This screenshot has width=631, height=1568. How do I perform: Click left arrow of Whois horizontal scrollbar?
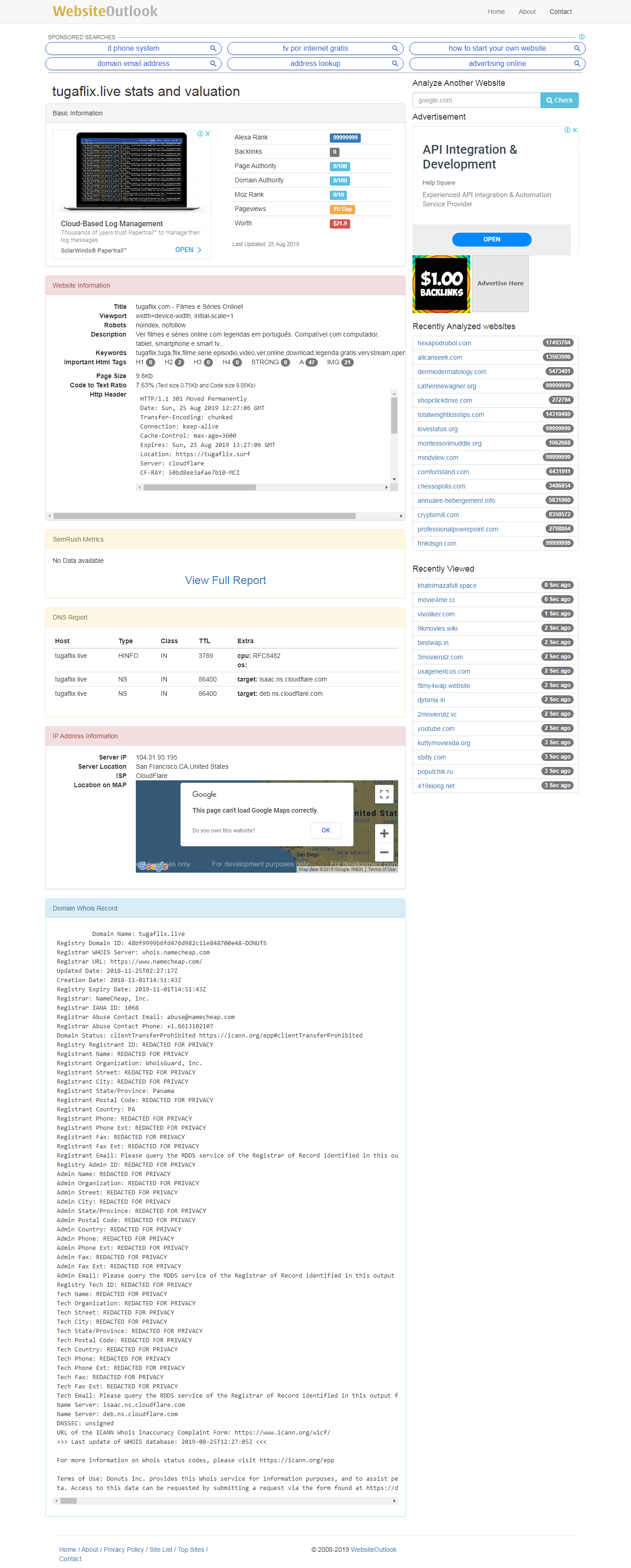pos(57,1501)
